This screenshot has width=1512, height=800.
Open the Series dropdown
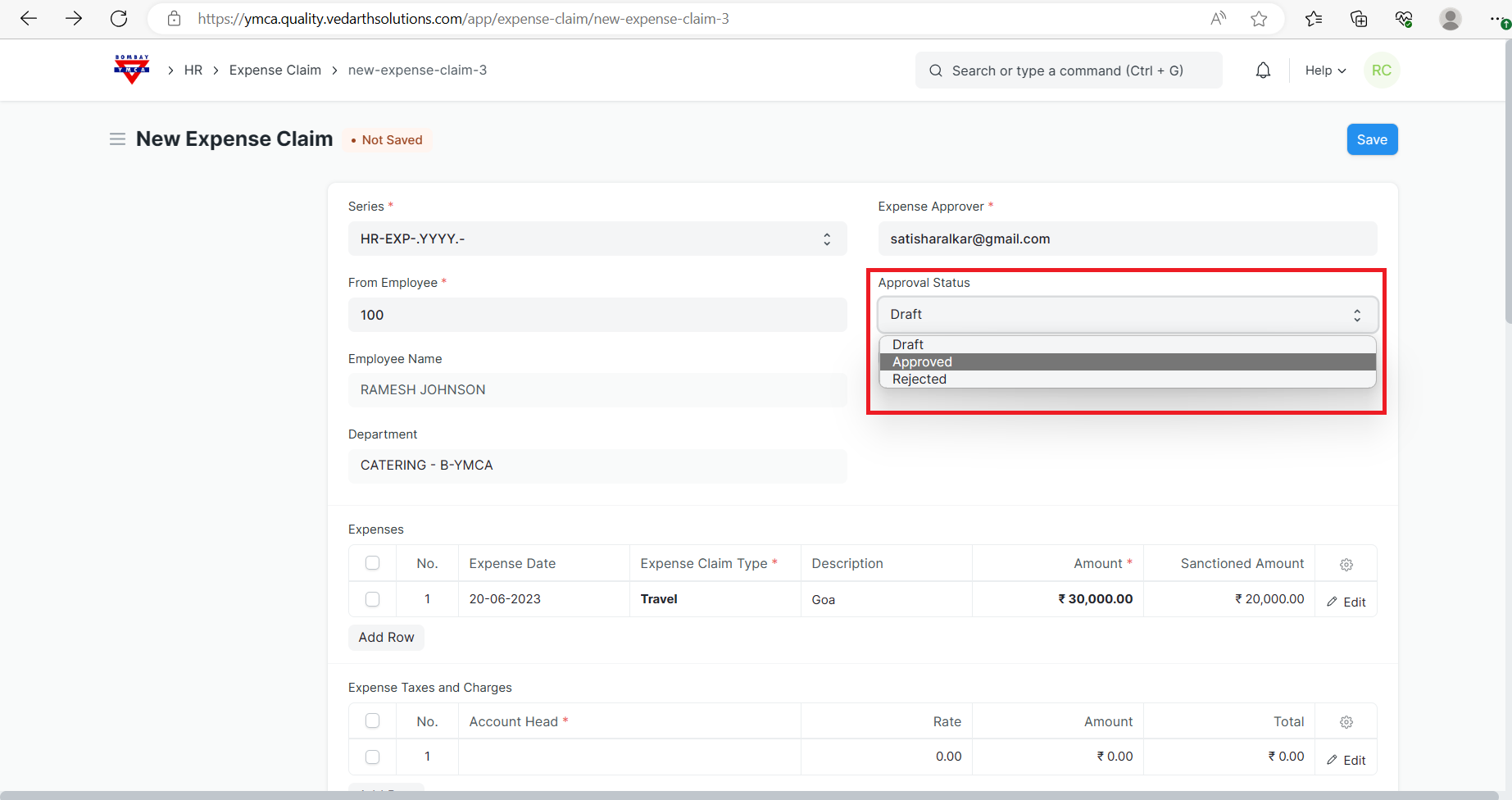pyautogui.click(x=597, y=239)
